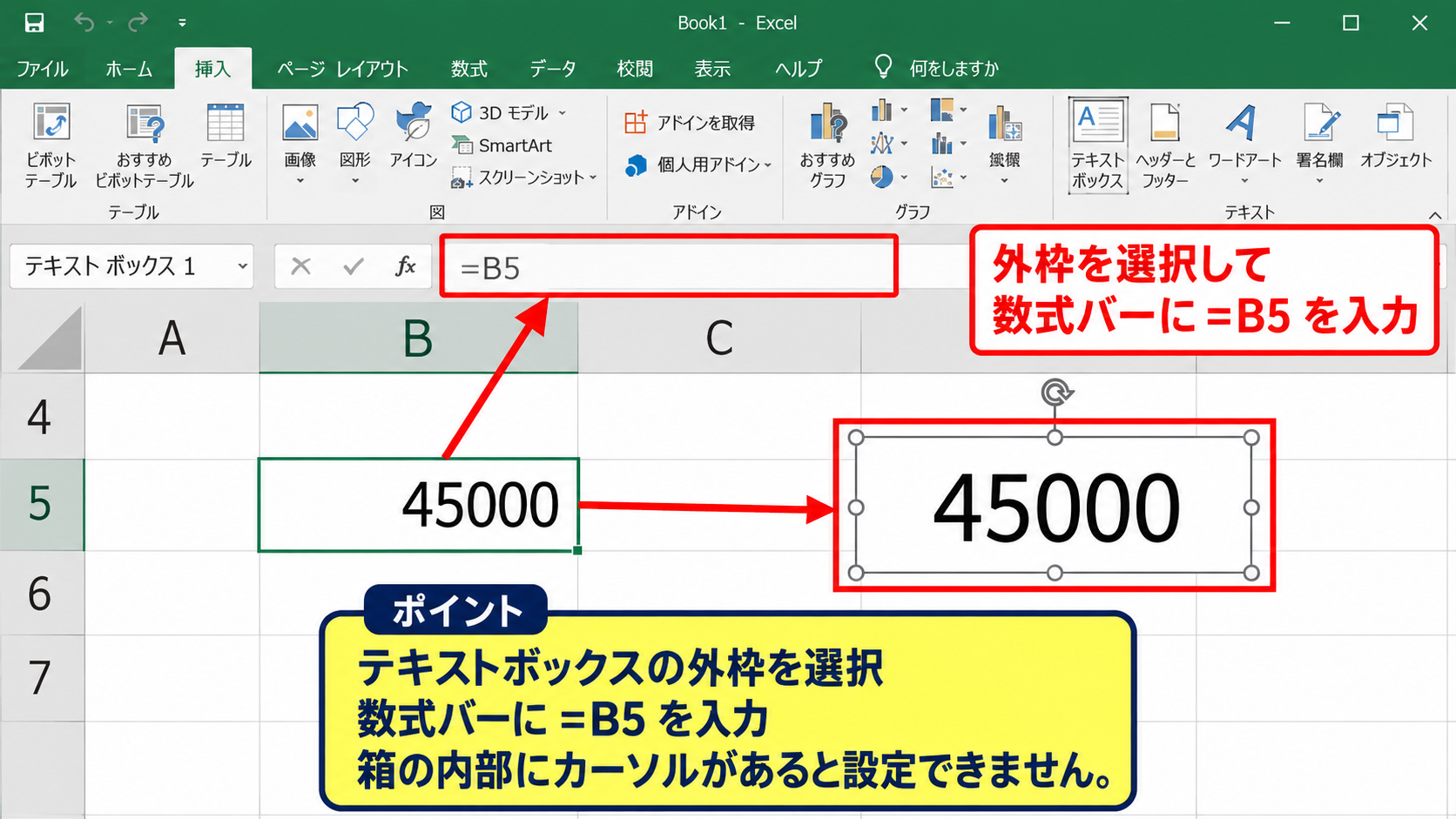Open Recommended Charts (おすすめグラフ)

pyautogui.click(x=827, y=144)
